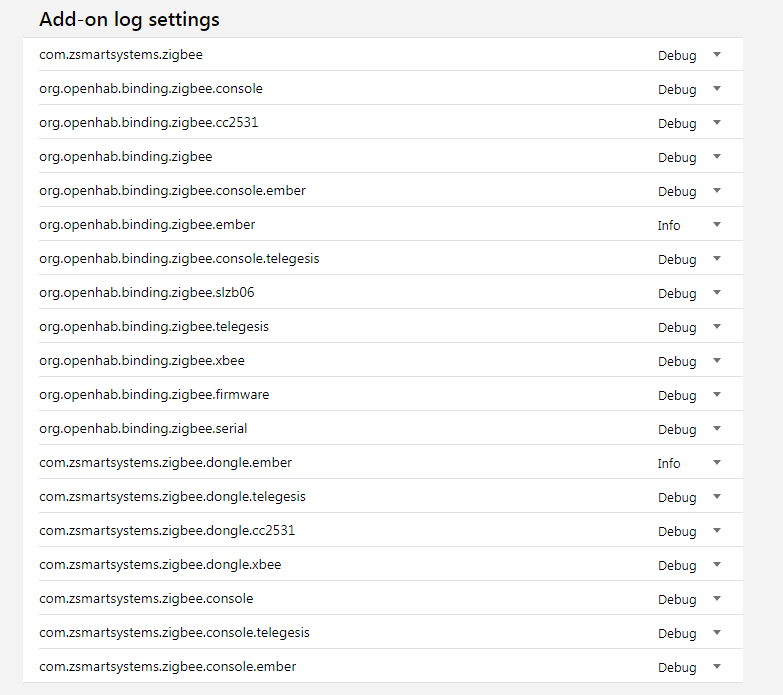Open log level dropdown for com.zsmartsystems.zigbee
The height and width of the screenshot is (695, 783).
[689, 55]
